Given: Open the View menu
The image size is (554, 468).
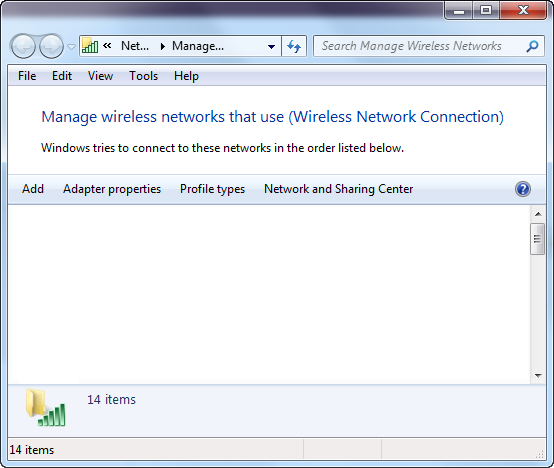Looking at the screenshot, I should [101, 76].
